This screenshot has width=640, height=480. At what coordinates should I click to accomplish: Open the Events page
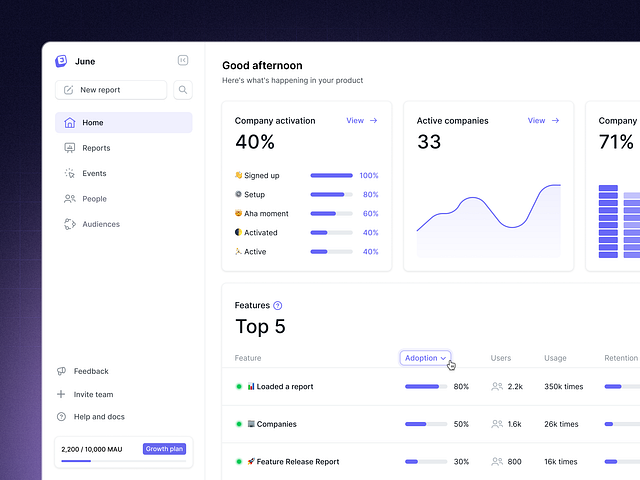(94, 173)
